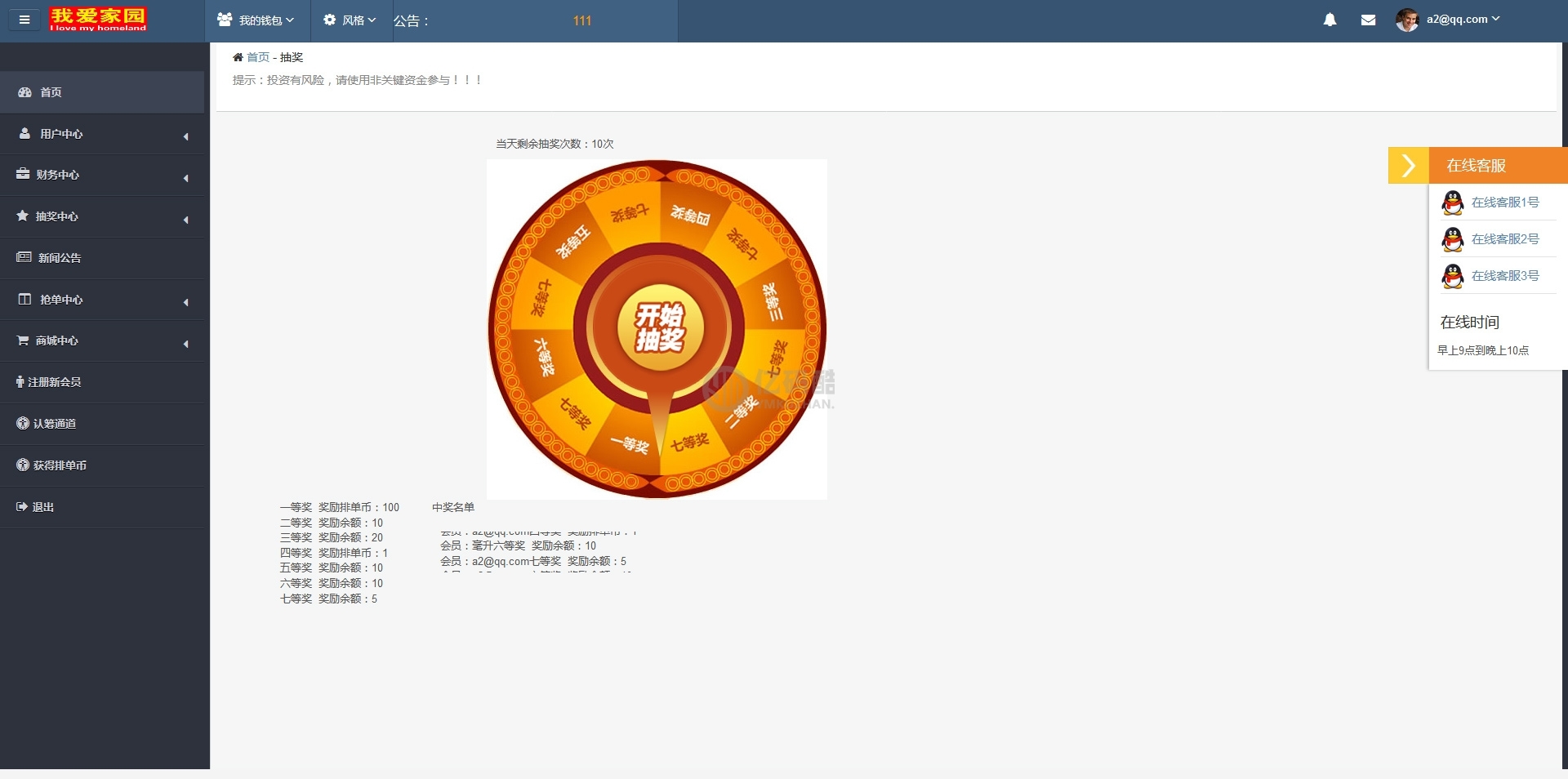The image size is (1568, 779).
Task: Click the hamburger menu toggle button
Action: pos(24,20)
